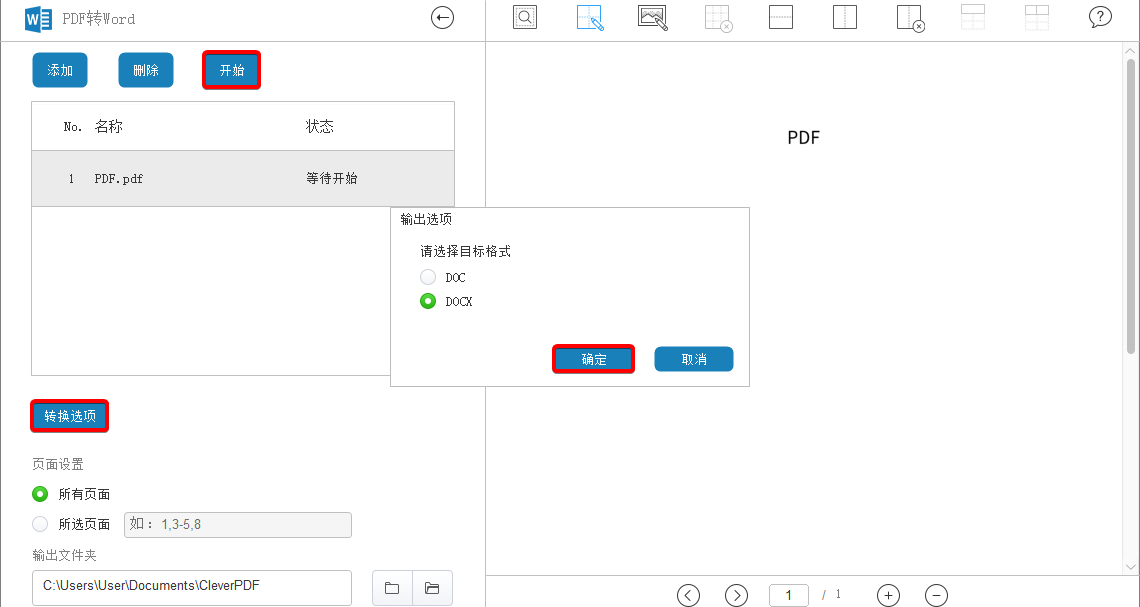Select the delete split line tool
Image resolution: width=1140 pixels, height=607 pixels.
pos(910,17)
